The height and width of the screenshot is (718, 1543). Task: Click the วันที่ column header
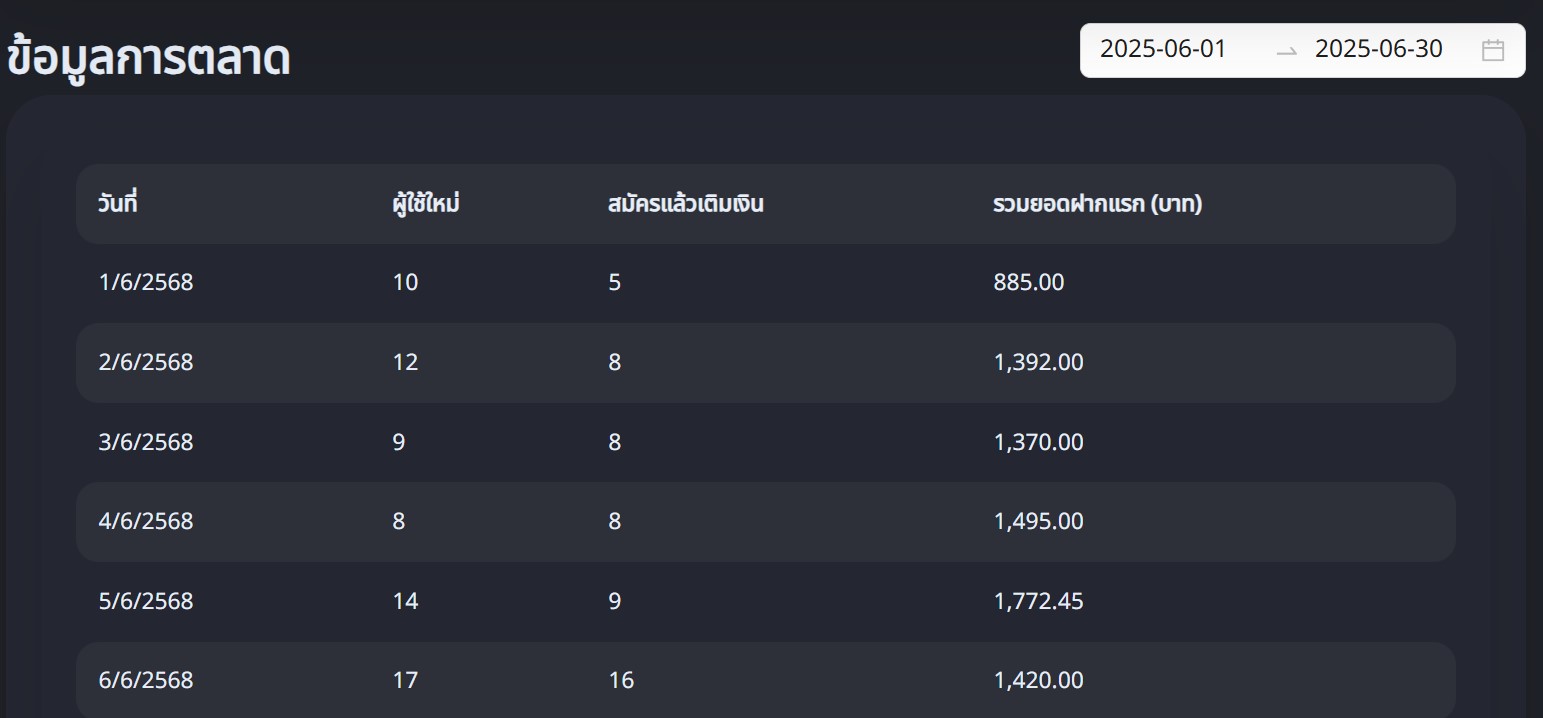point(117,204)
